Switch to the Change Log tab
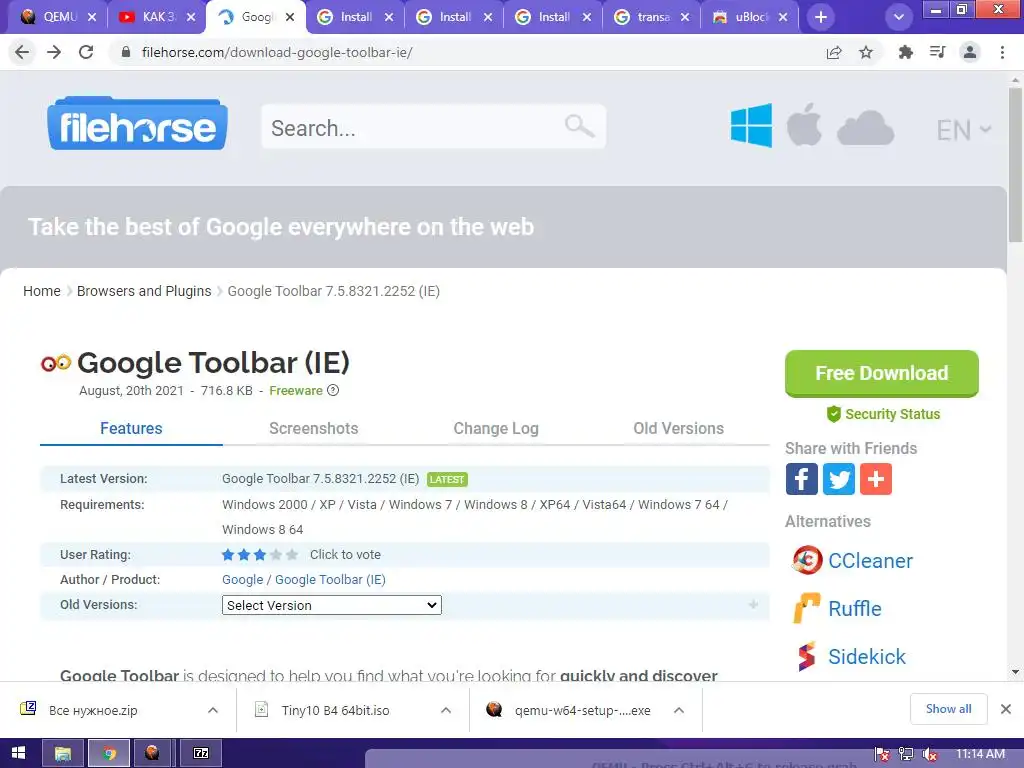Viewport: 1024px width, 768px height. pos(496,428)
